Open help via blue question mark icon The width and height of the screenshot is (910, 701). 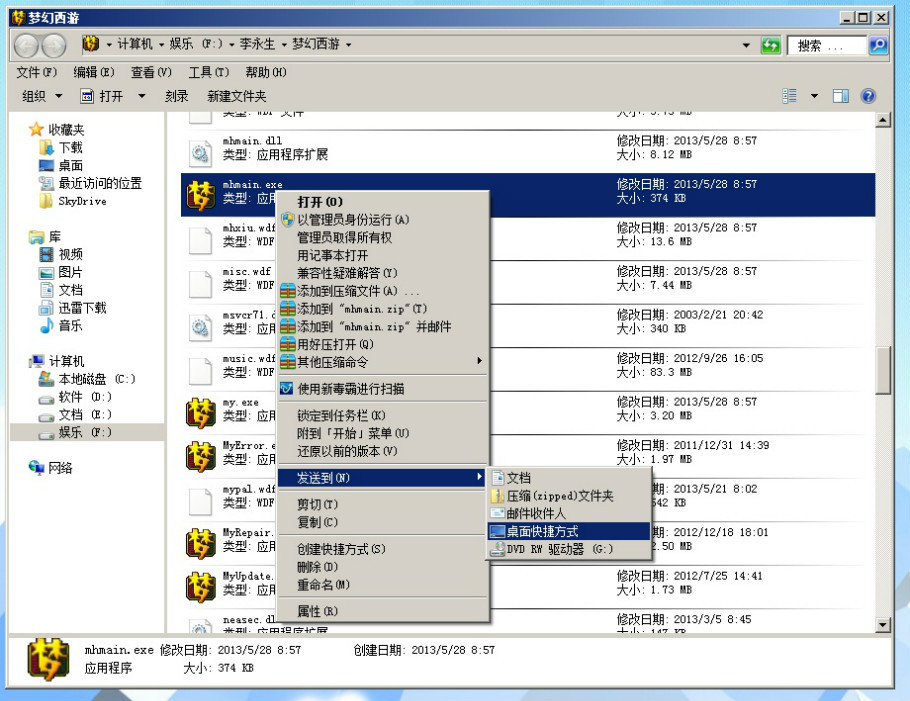coord(868,96)
